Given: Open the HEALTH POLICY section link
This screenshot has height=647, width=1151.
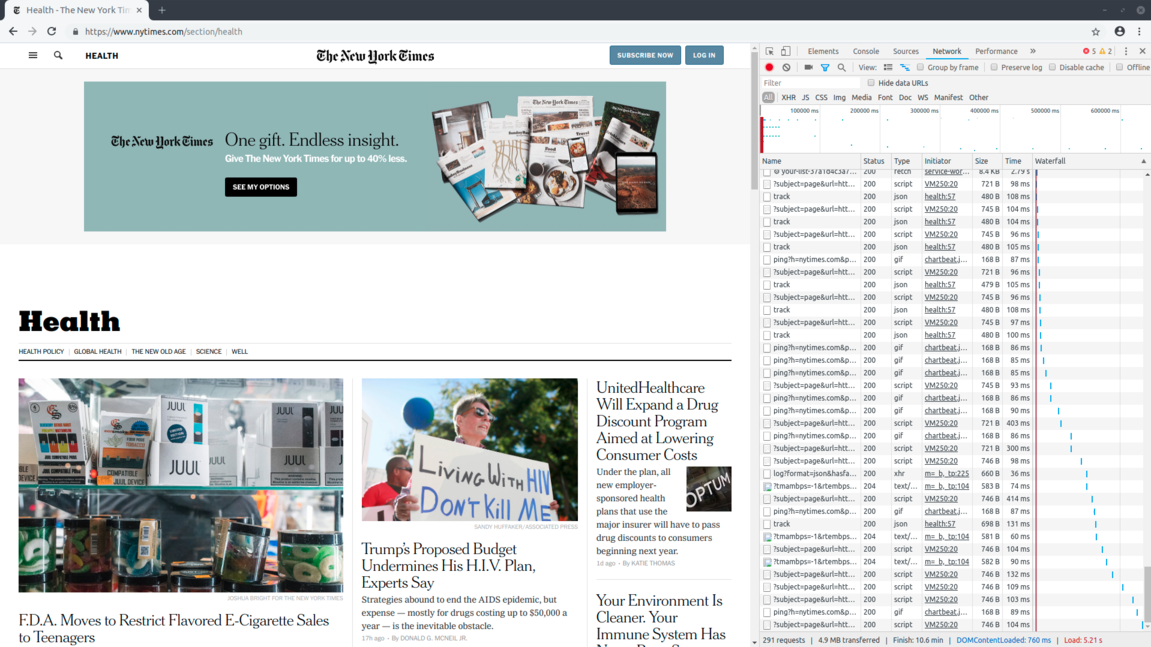Looking at the screenshot, I should (41, 351).
